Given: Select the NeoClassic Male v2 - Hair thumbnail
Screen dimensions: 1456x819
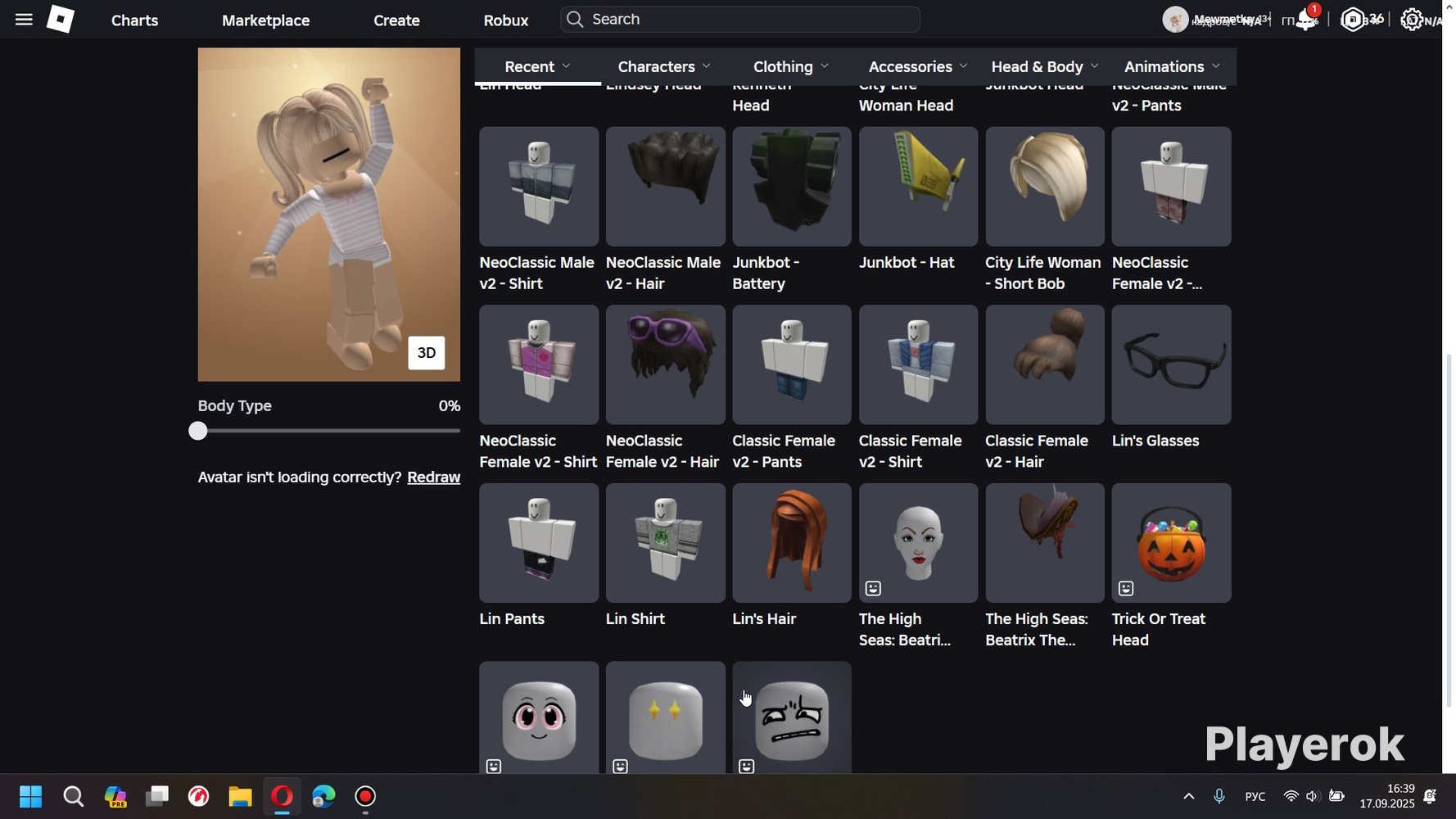Looking at the screenshot, I should coord(666,187).
